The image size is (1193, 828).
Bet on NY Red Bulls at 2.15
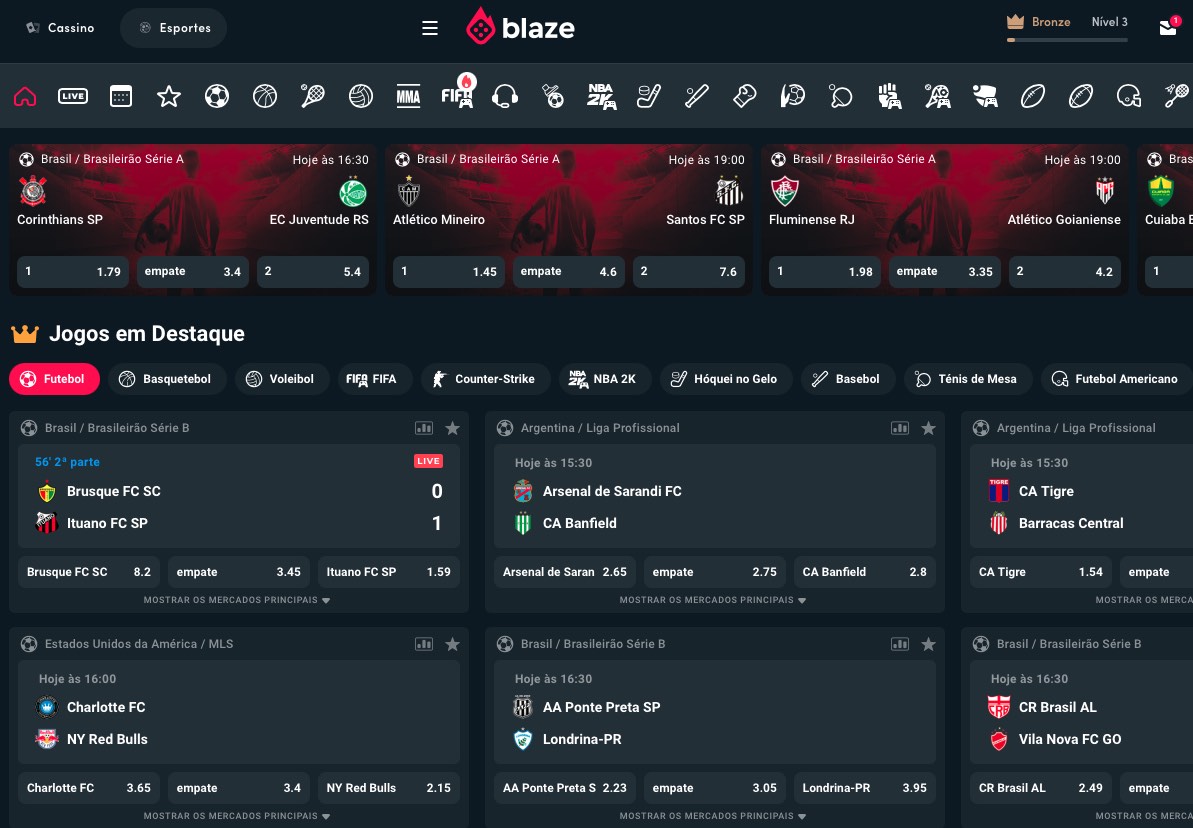[x=389, y=788]
